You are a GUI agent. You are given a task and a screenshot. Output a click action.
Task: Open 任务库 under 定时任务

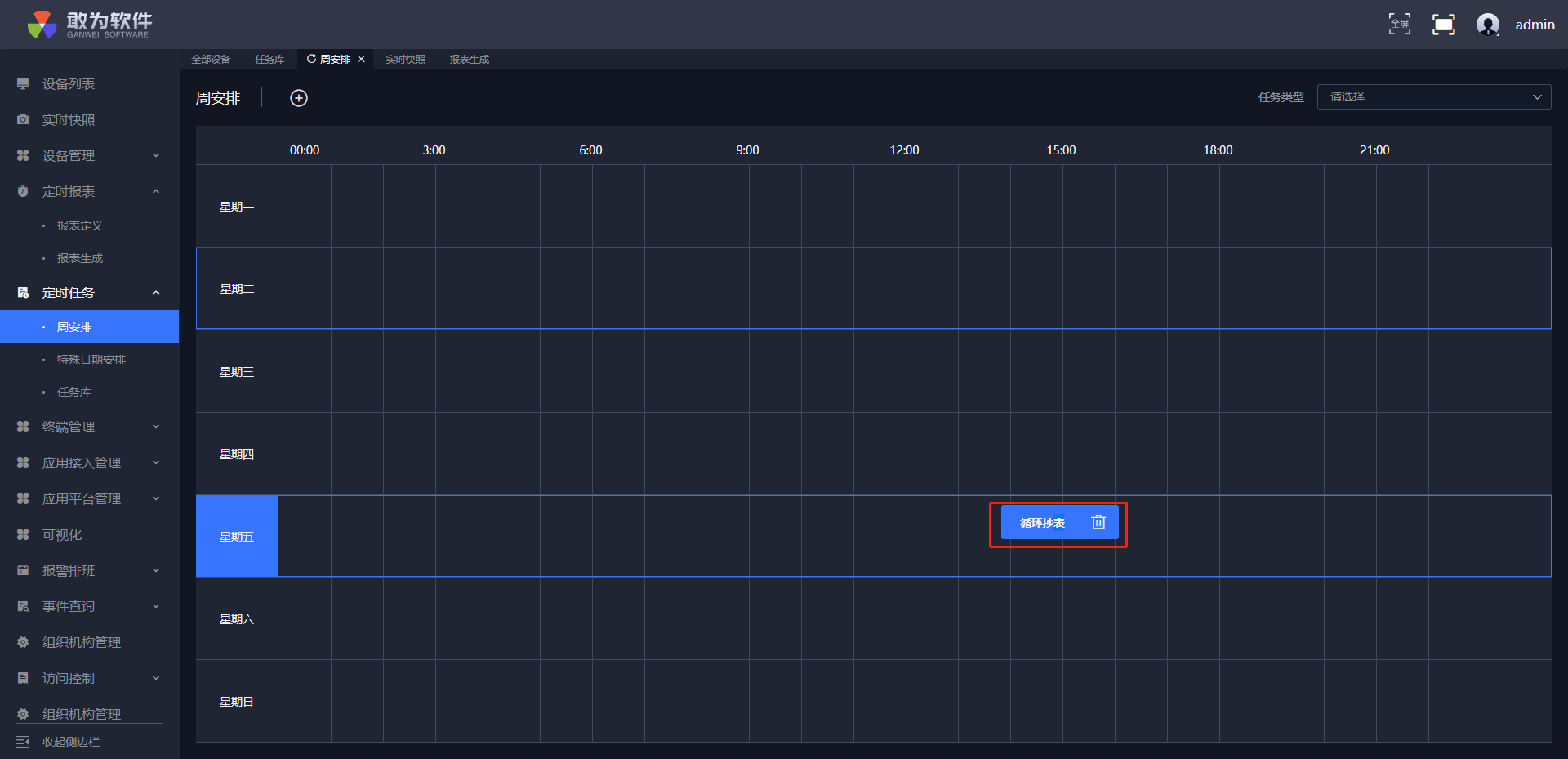click(74, 392)
